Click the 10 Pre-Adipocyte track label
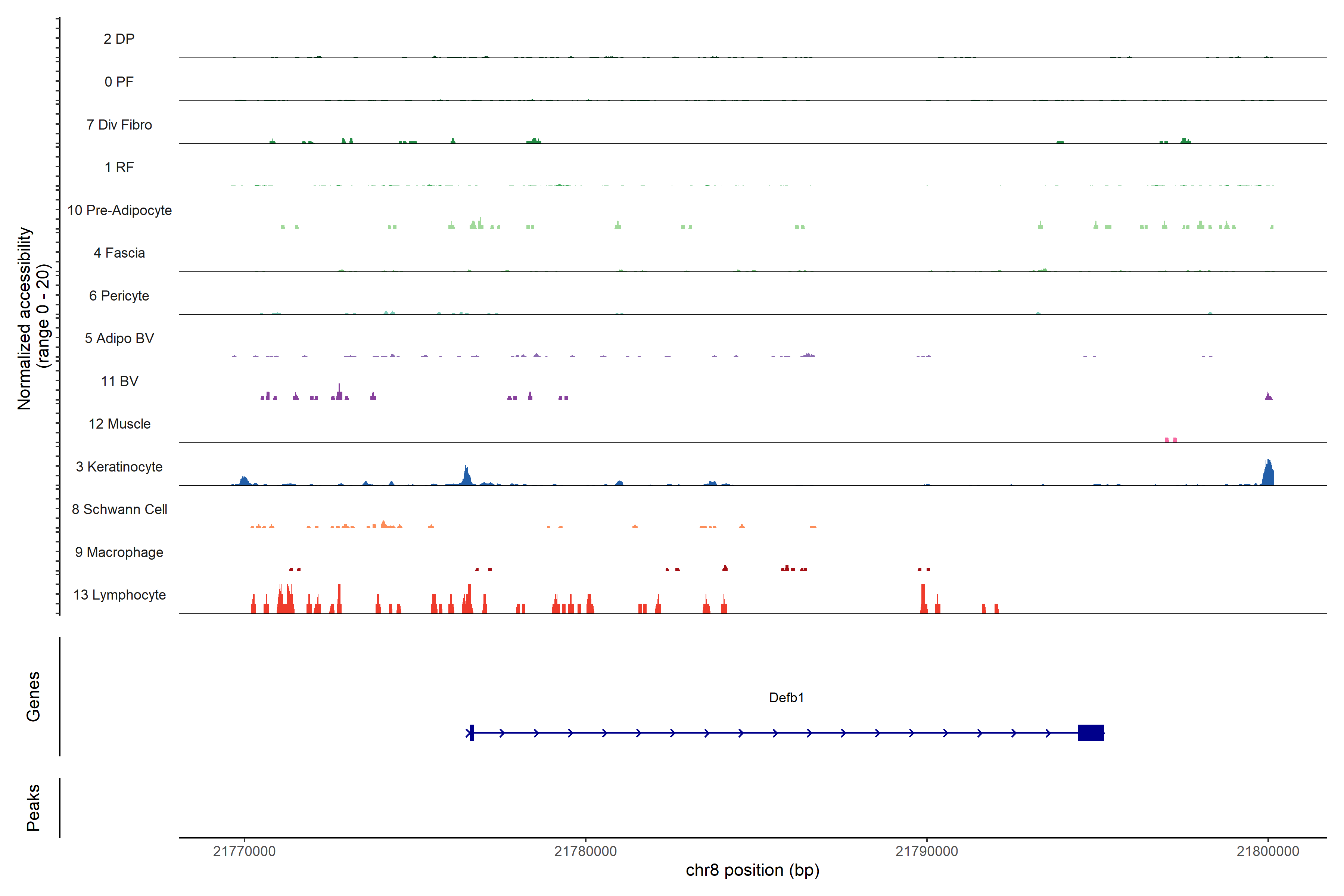This screenshot has height=896, width=1344. (119, 210)
